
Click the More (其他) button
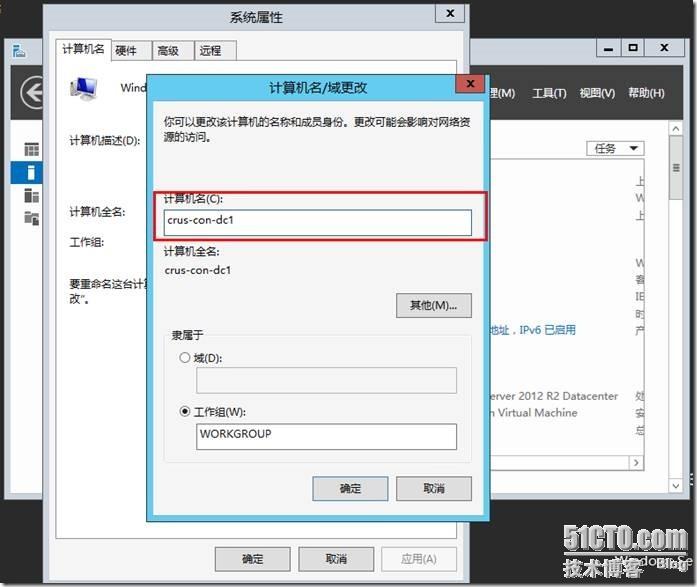(x=433, y=305)
